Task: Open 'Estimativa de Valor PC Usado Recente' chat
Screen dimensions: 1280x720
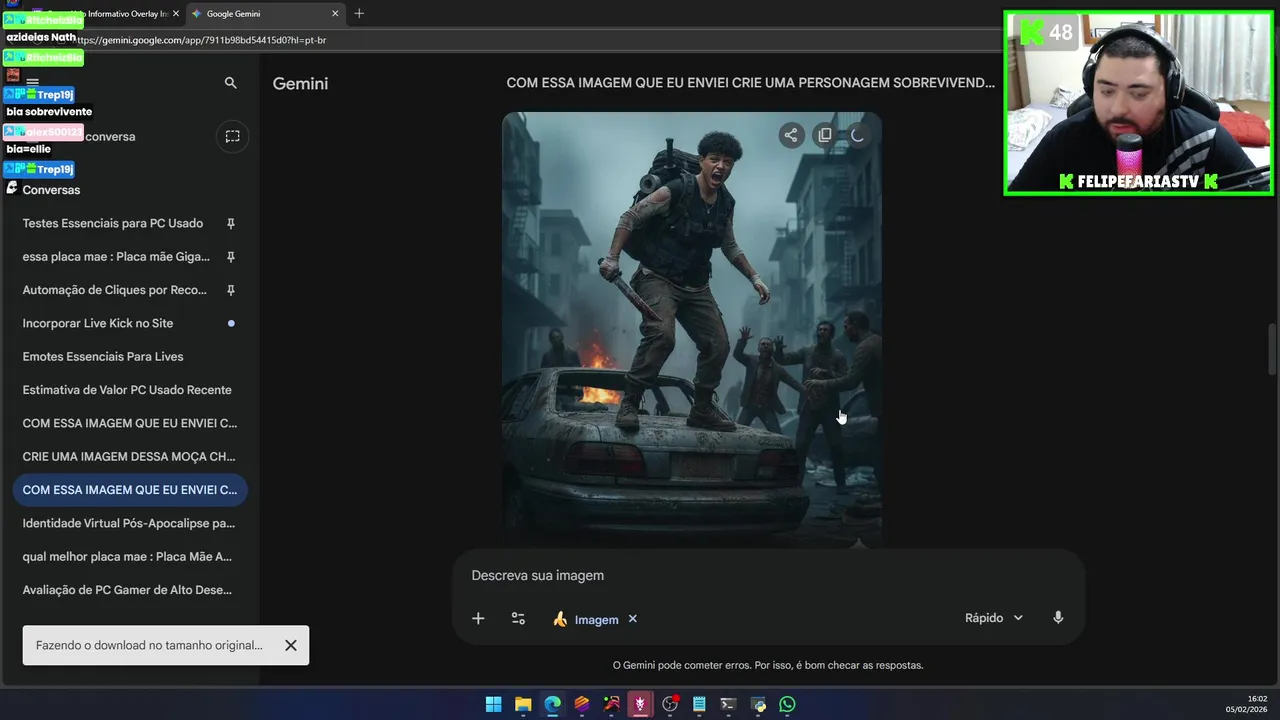Action: click(130, 390)
